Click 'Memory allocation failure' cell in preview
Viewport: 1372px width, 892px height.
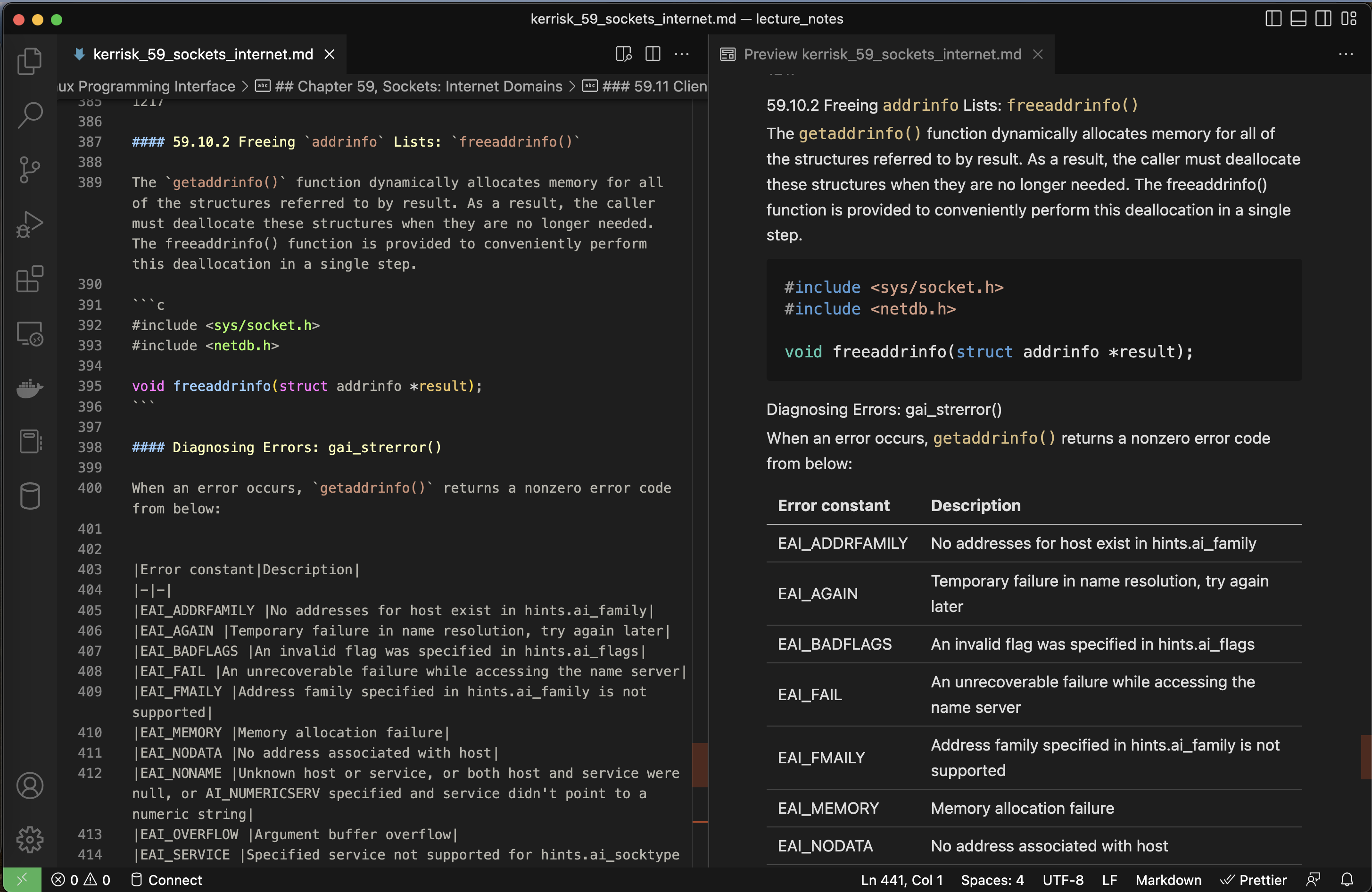(x=1022, y=809)
